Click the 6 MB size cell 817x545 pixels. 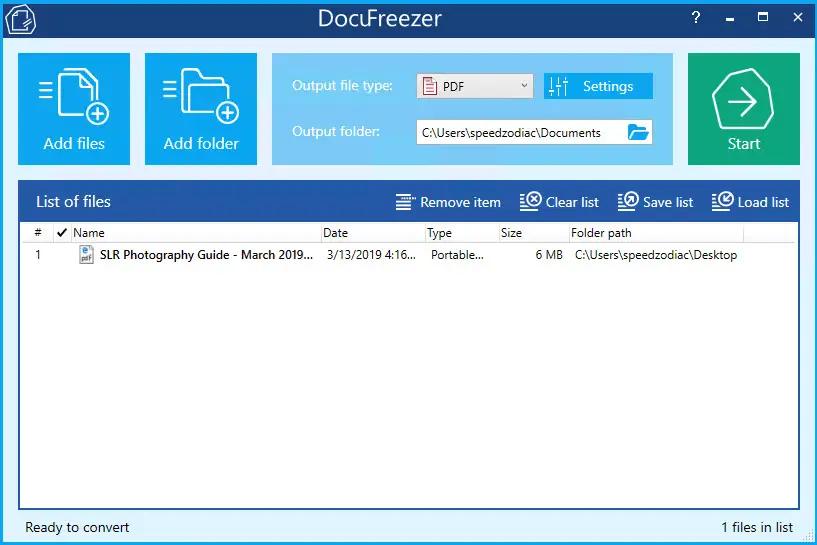[549, 255]
